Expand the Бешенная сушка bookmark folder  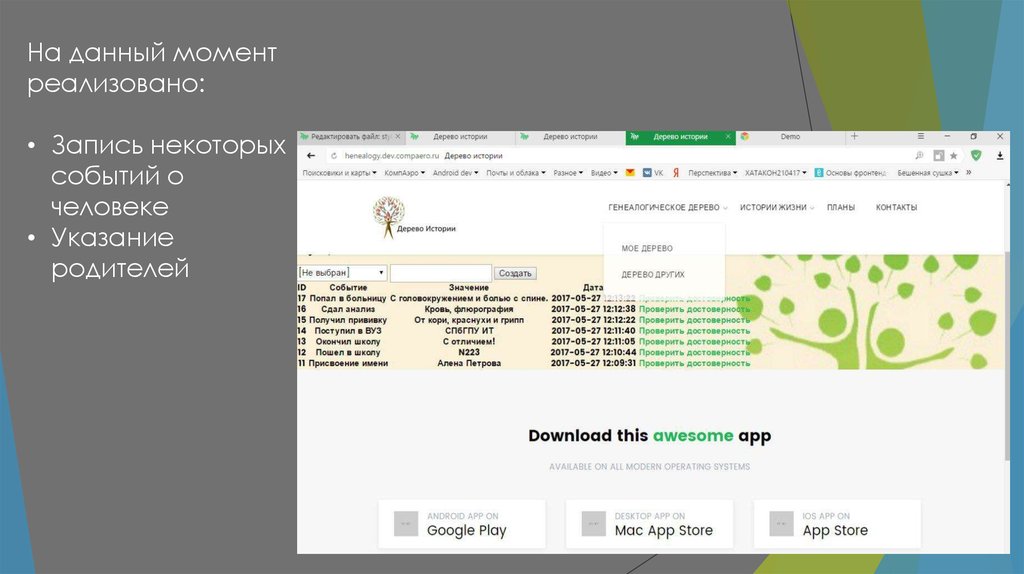click(x=928, y=173)
